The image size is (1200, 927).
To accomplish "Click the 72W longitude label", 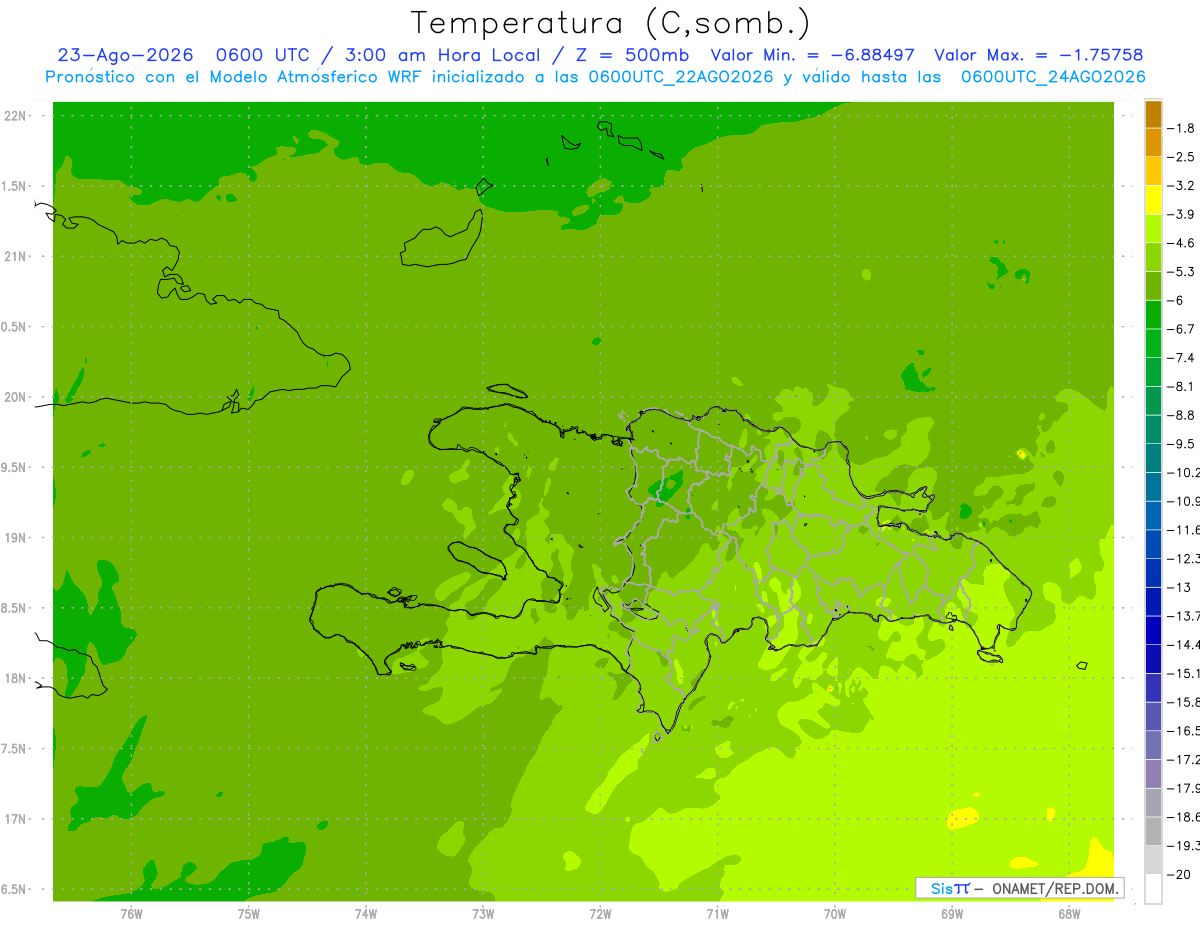I will (600, 913).
